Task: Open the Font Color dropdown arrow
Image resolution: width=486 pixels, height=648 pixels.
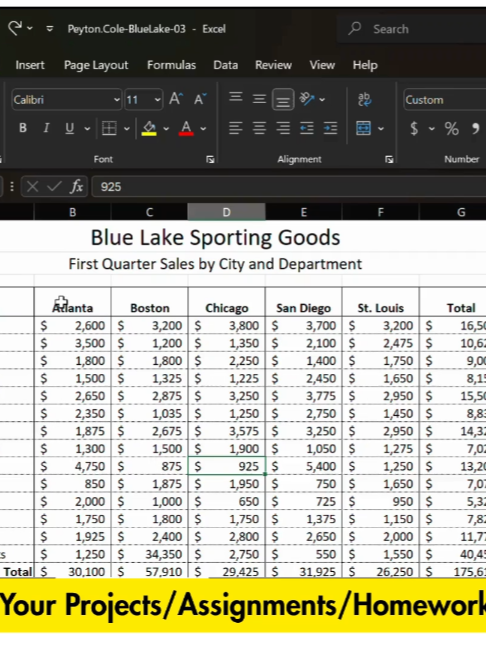Action: coord(203,129)
